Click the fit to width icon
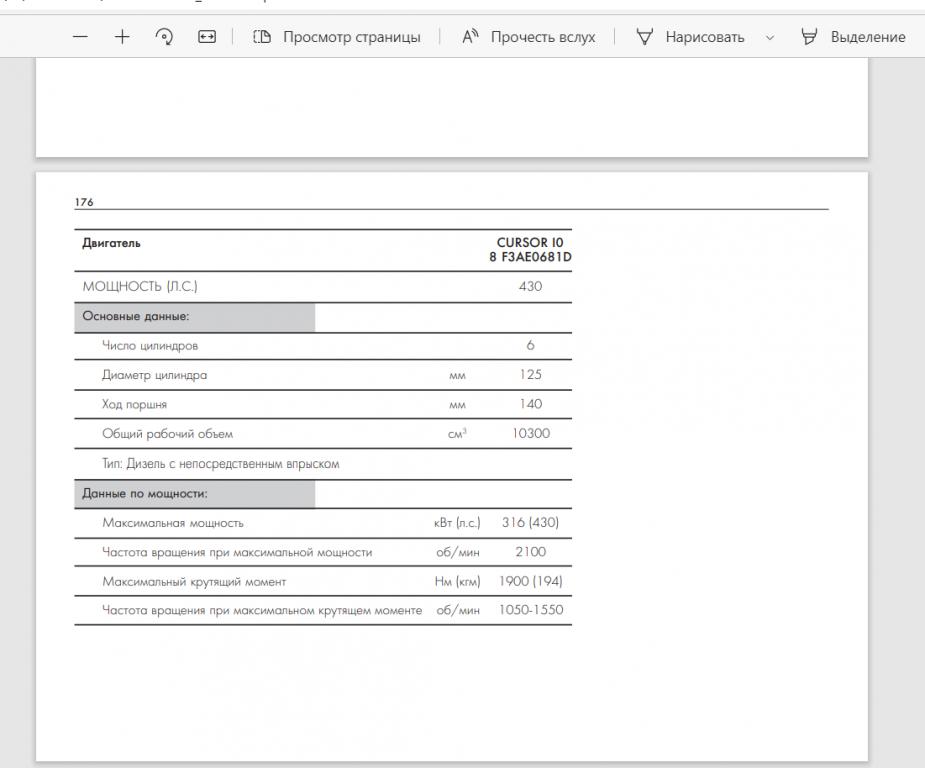The width and height of the screenshot is (925, 768). (206, 37)
